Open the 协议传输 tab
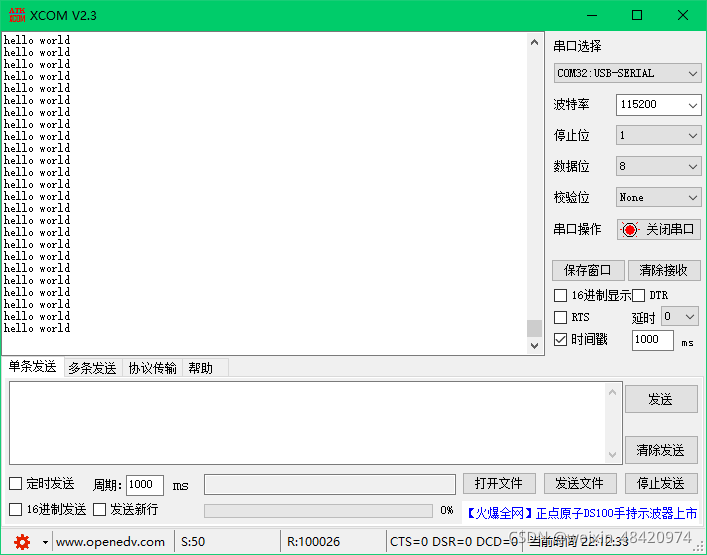Image resolution: width=707 pixels, height=555 pixels. pyautogui.click(x=152, y=368)
